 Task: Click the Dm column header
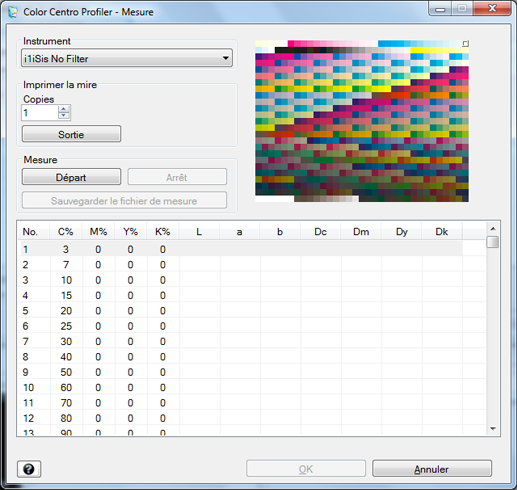click(361, 231)
